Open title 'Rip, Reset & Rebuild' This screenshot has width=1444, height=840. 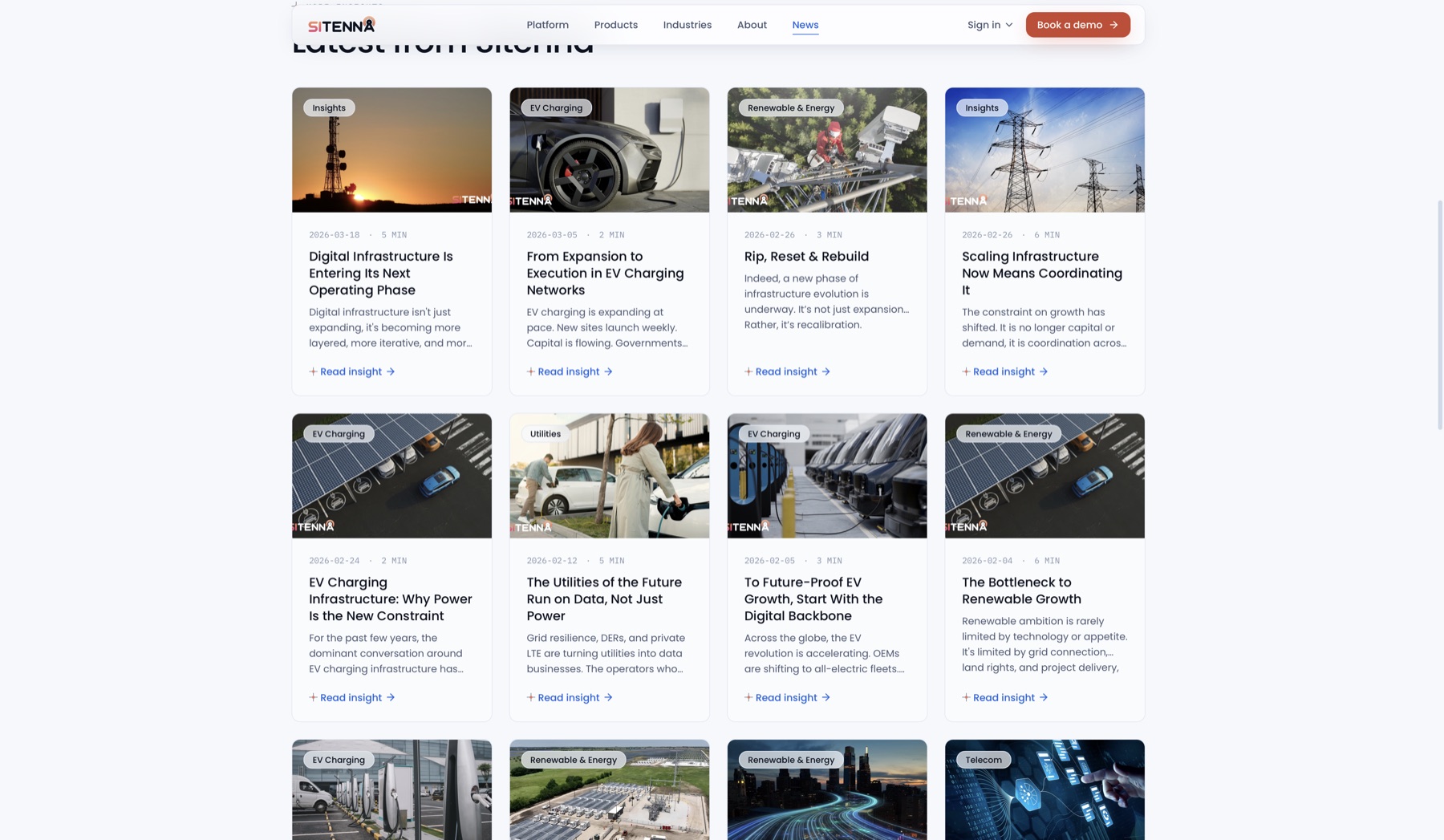pos(806,256)
